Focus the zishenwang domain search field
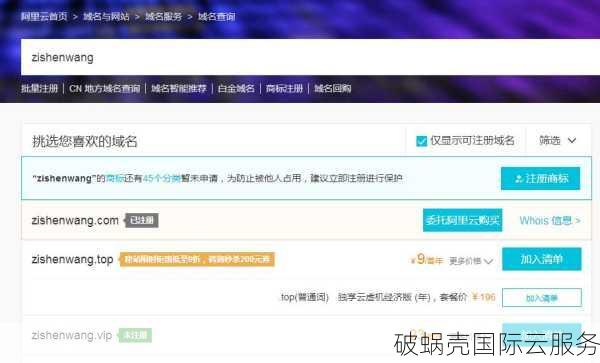The width and height of the screenshot is (600, 363). pos(310,57)
